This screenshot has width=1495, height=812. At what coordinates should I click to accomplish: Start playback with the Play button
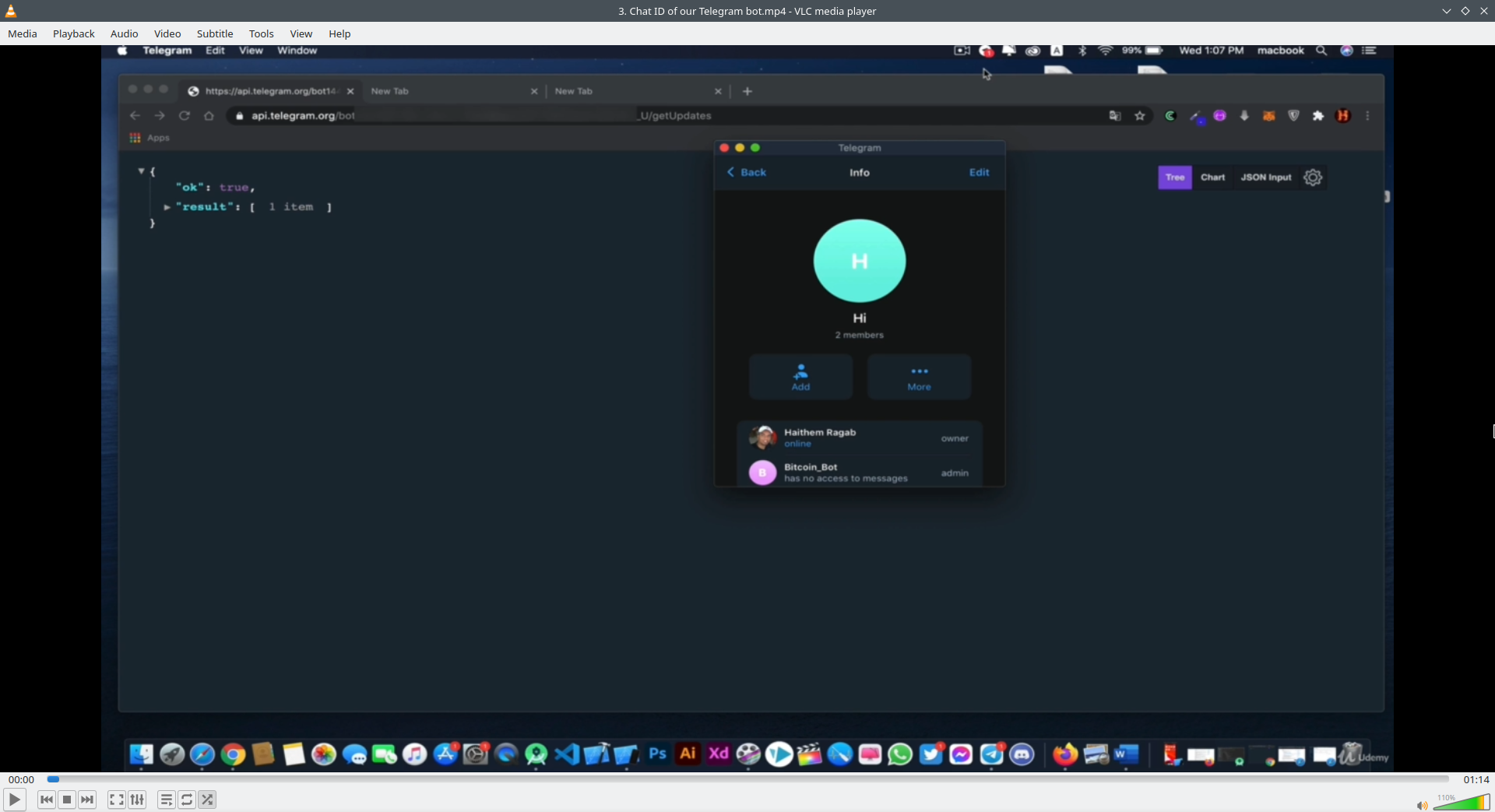point(14,800)
